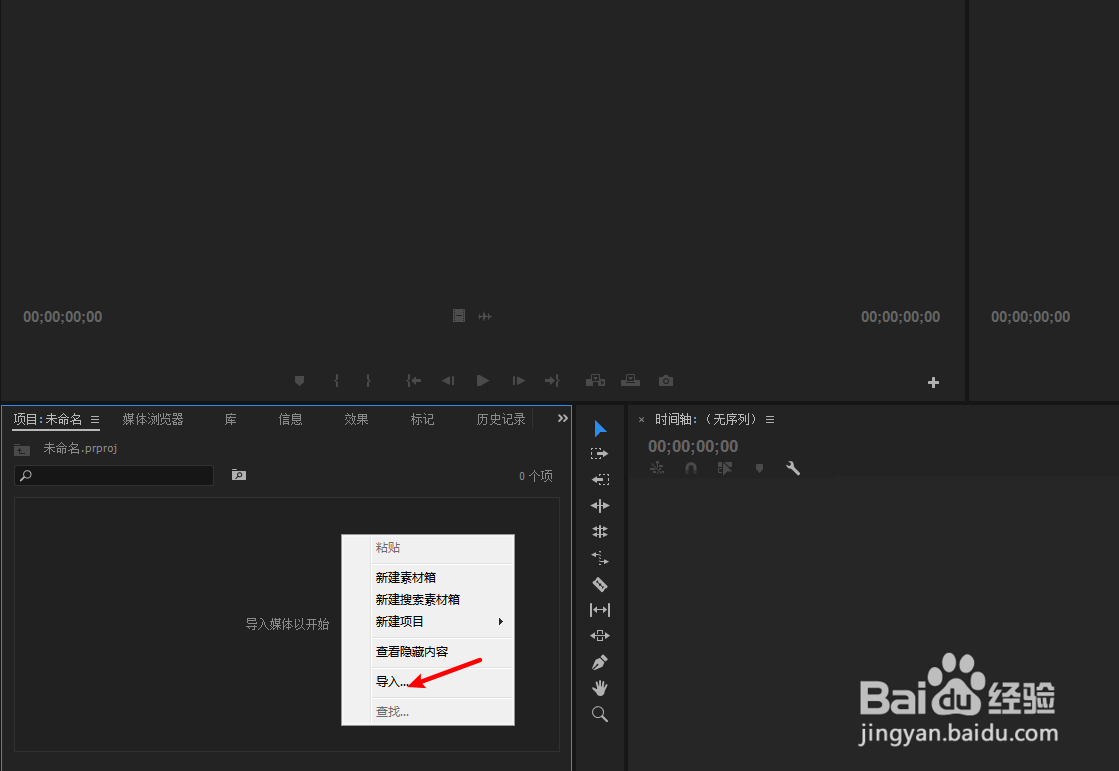Select the Slip tool

tap(599, 610)
